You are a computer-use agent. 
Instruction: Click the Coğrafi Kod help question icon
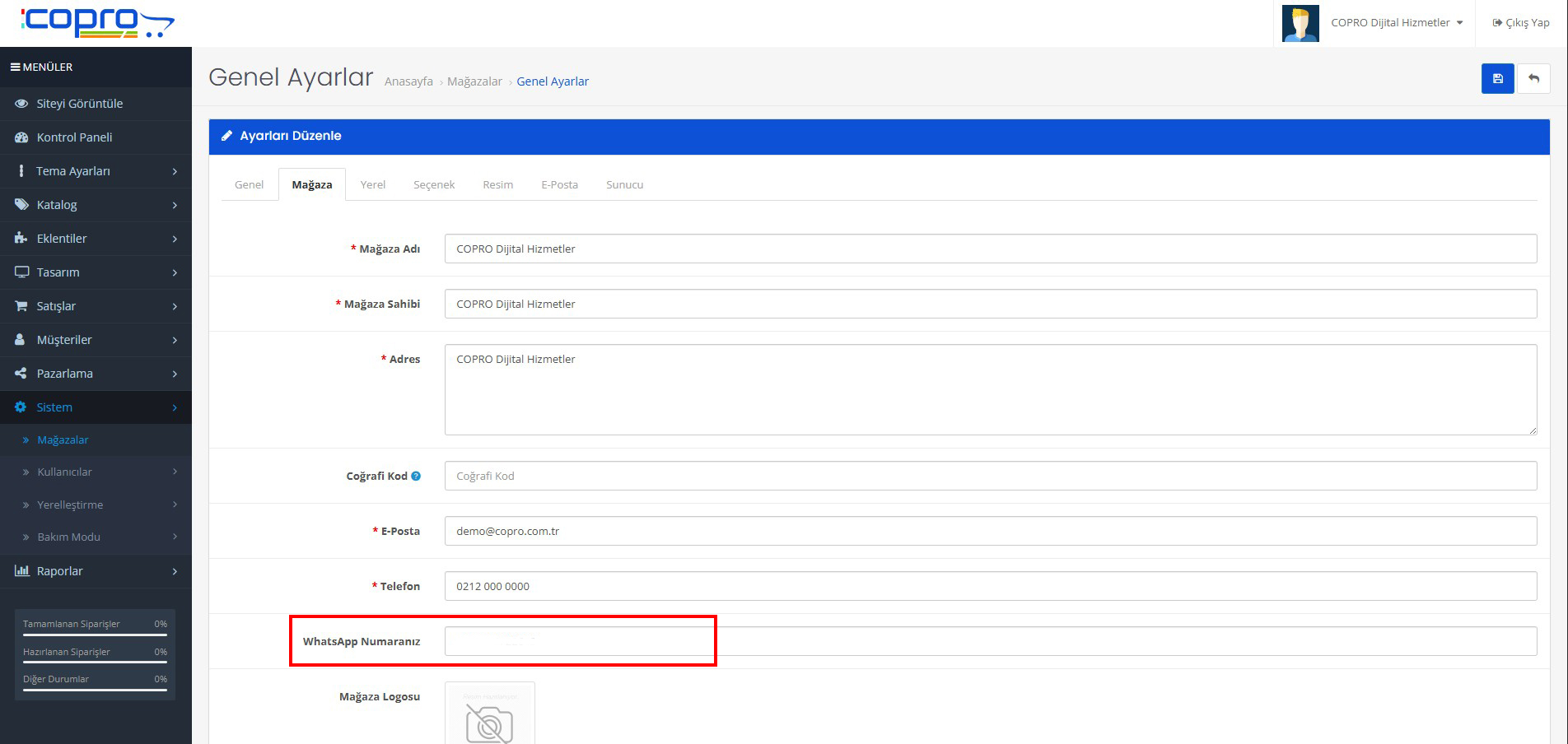[x=416, y=476]
